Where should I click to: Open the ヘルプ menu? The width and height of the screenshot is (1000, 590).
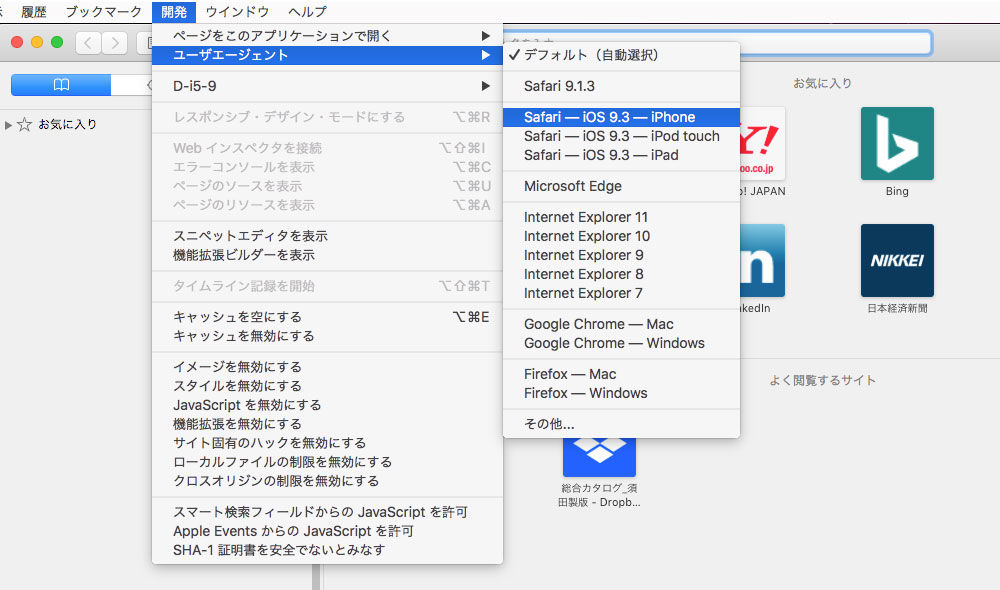coord(307,11)
